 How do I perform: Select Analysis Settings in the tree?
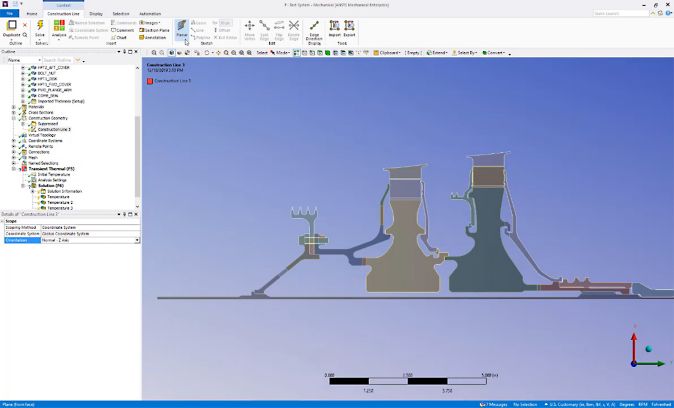click(52, 180)
